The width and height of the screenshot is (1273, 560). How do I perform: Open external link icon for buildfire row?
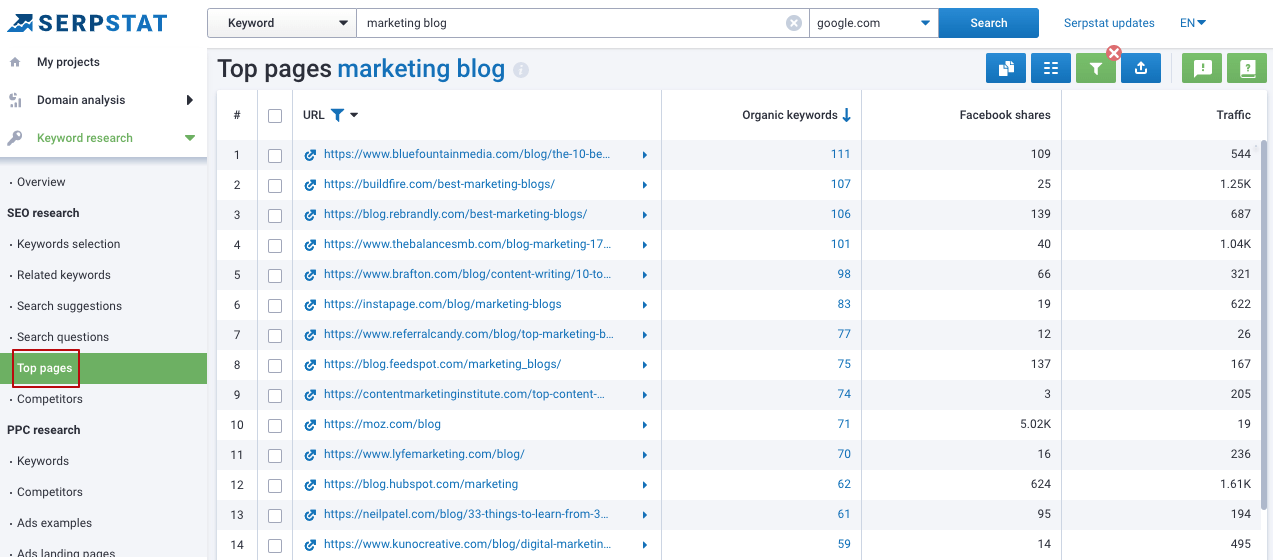tap(310, 185)
